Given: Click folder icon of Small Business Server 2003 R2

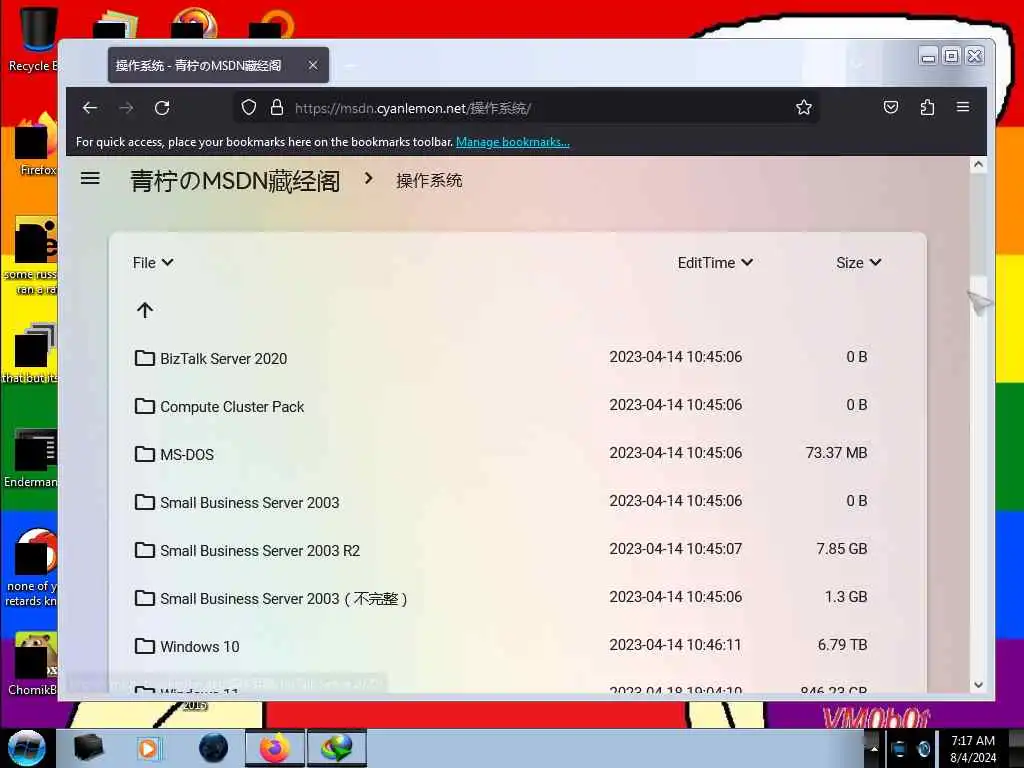Looking at the screenshot, I should pyautogui.click(x=144, y=550).
